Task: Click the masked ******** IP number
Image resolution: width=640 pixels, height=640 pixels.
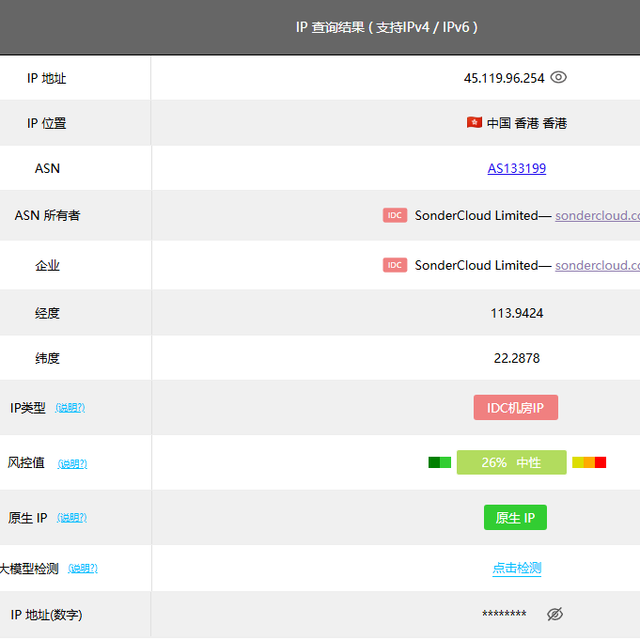Action: coord(504,613)
